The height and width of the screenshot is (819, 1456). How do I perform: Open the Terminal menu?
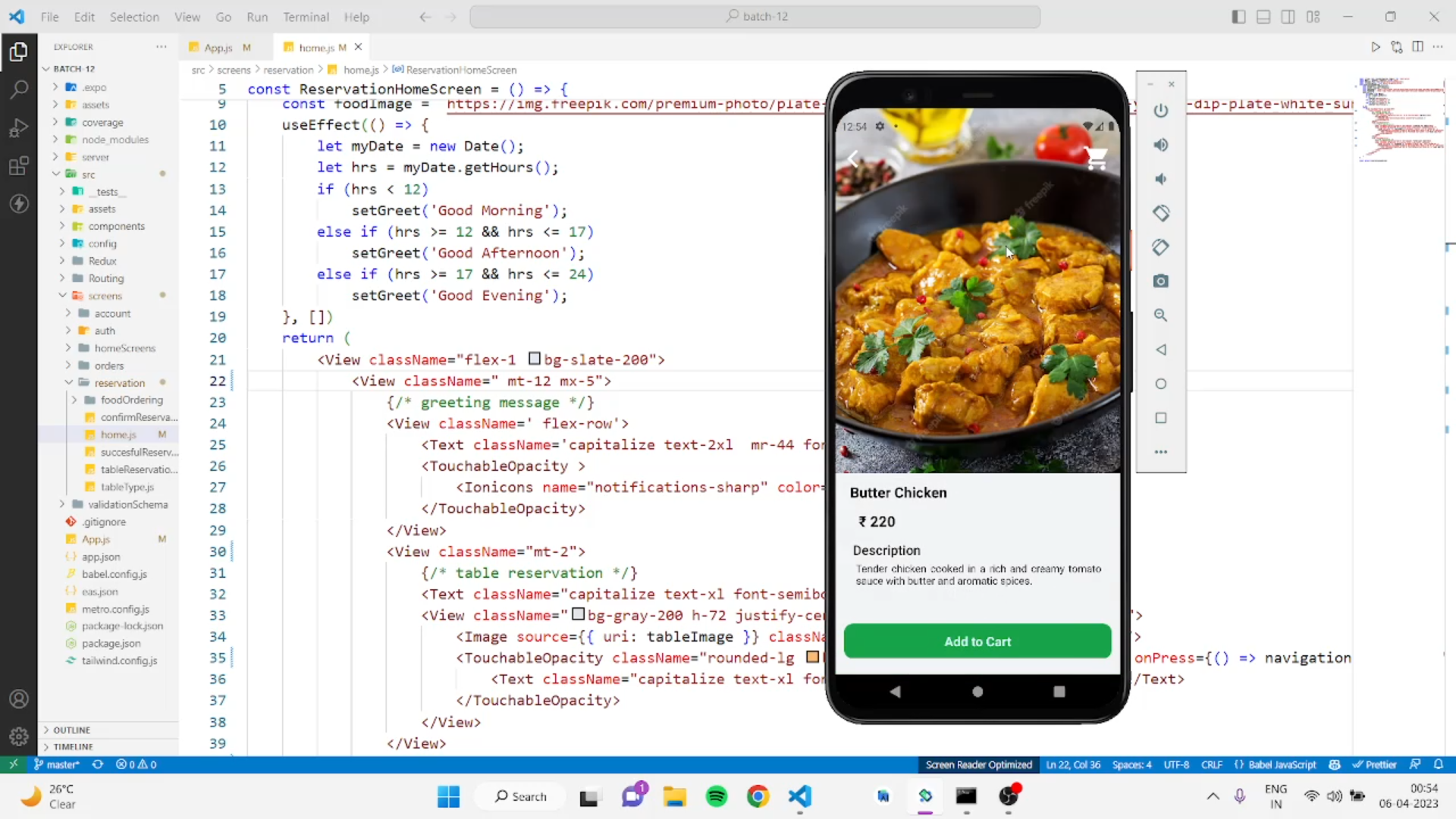pyautogui.click(x=306, y=17)
